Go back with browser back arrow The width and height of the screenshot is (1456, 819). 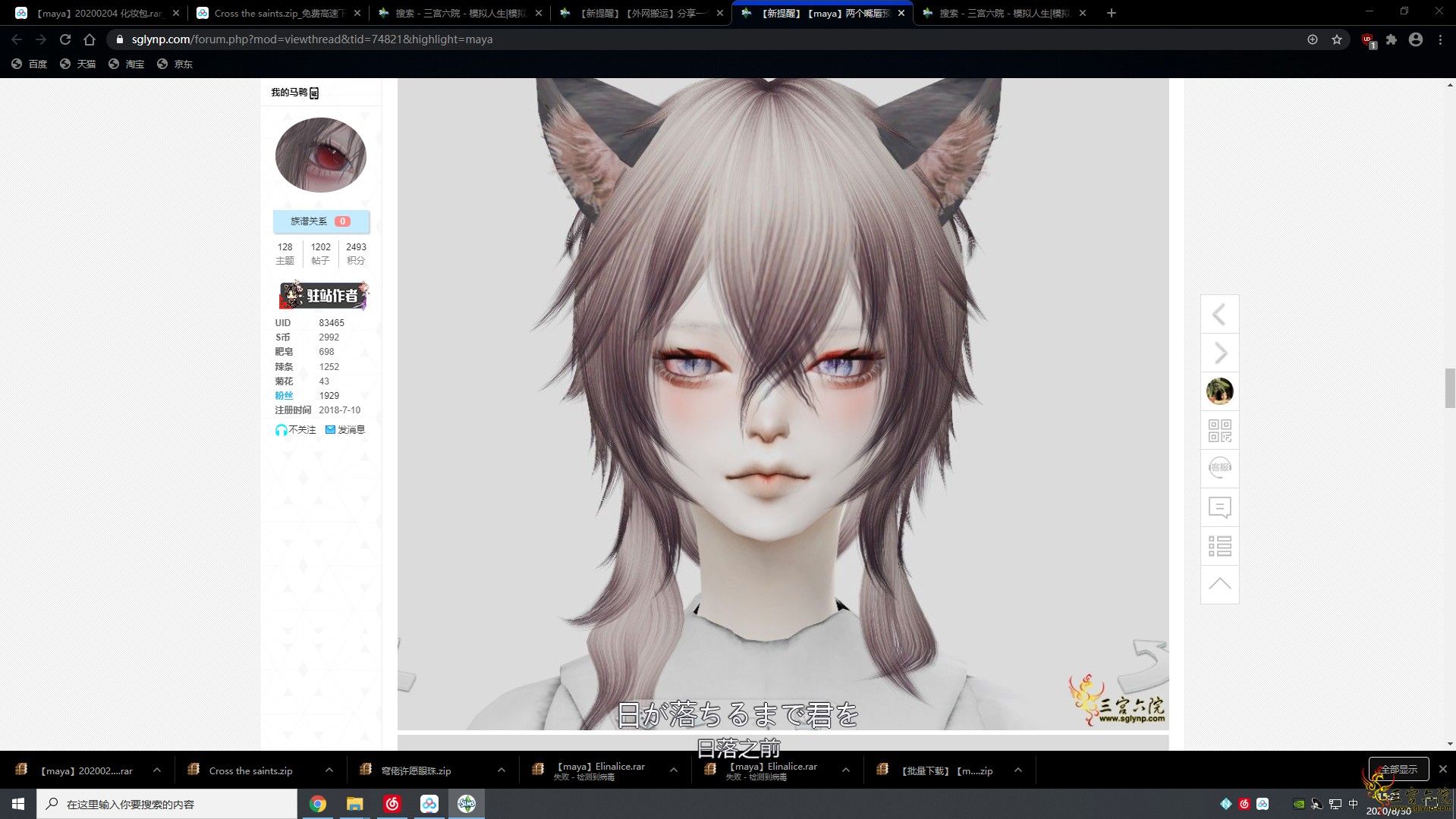coord(17,39)
